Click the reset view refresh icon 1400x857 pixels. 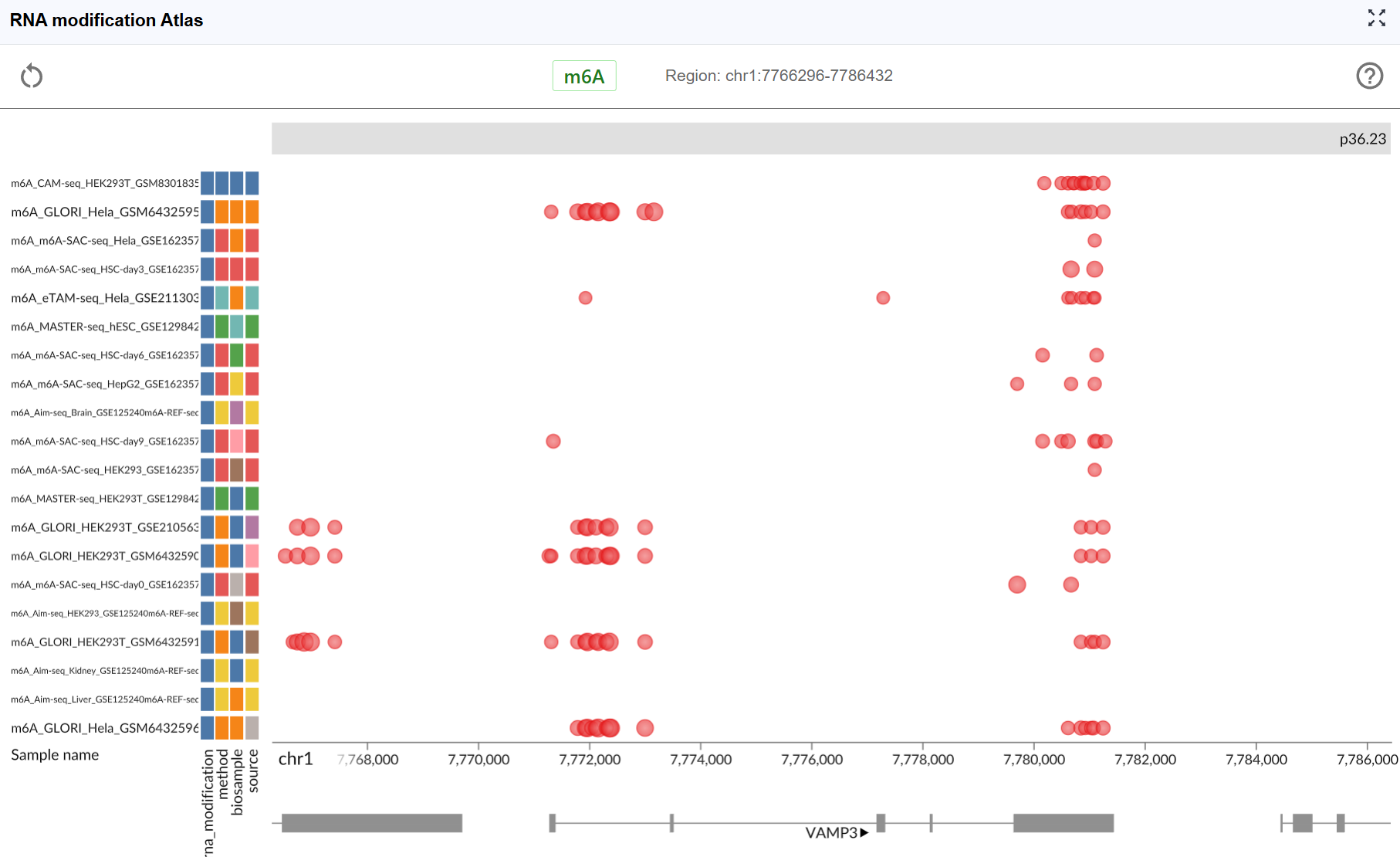point(32,76)
